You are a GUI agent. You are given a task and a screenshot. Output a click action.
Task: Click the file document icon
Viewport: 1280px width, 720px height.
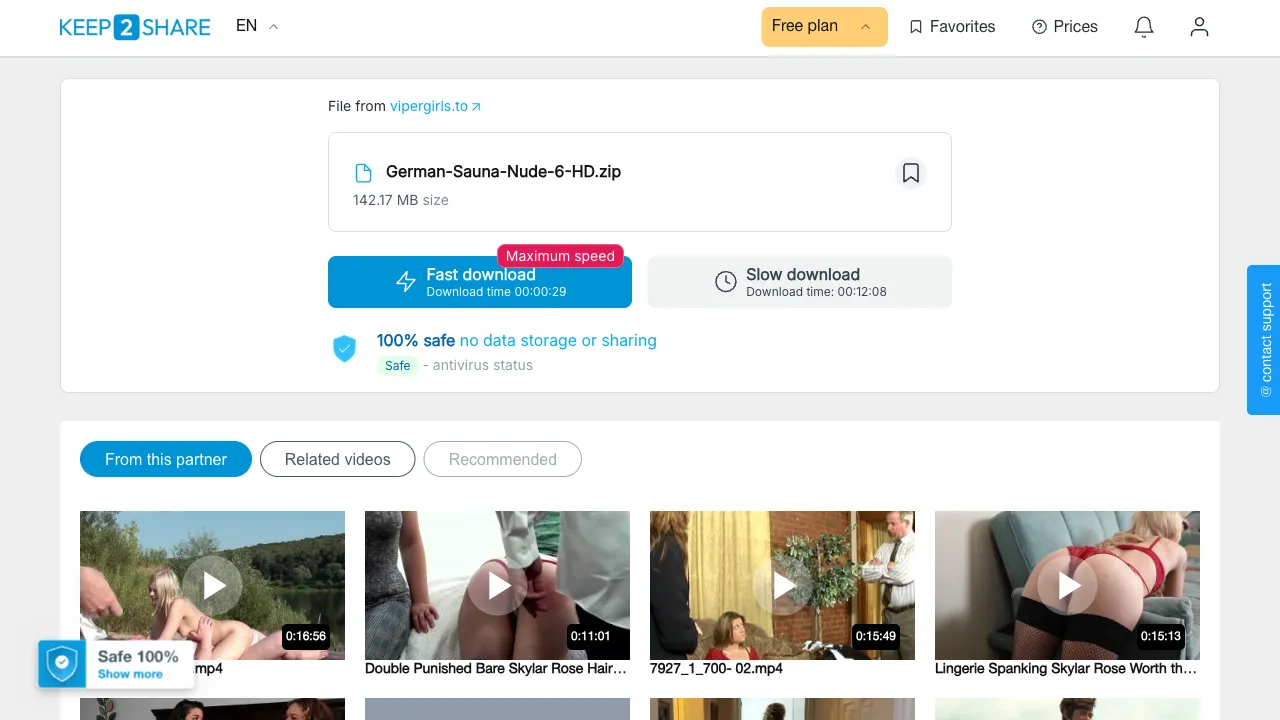(x=364, y=173)
